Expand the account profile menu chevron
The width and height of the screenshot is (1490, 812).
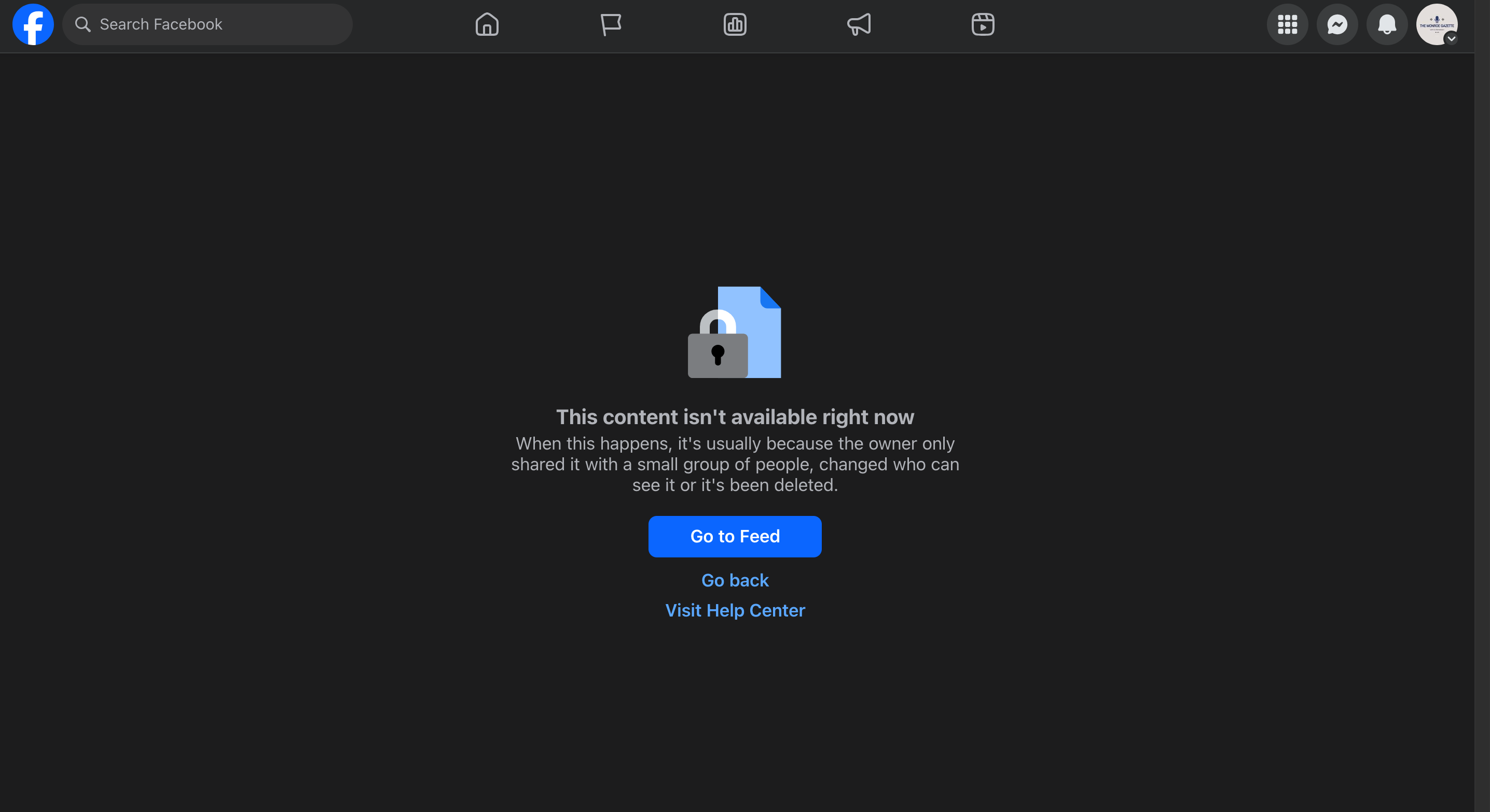pyautogui.click(x=1451, y=39)
